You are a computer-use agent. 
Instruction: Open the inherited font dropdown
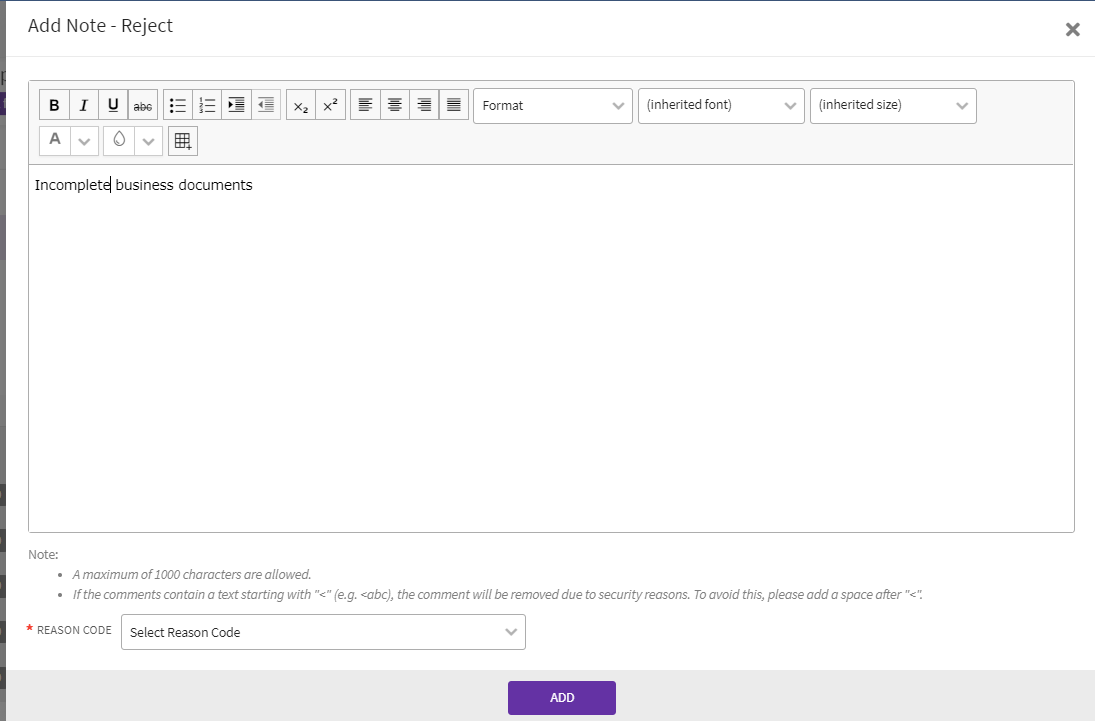point(720,105)
